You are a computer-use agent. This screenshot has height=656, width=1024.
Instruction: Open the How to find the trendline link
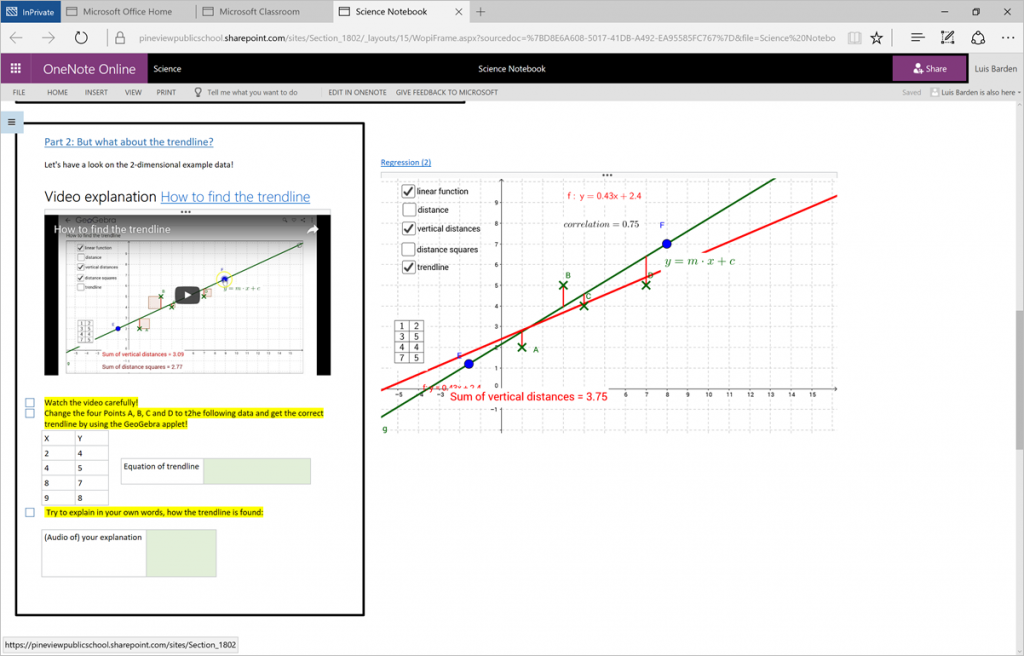(235, 197)
